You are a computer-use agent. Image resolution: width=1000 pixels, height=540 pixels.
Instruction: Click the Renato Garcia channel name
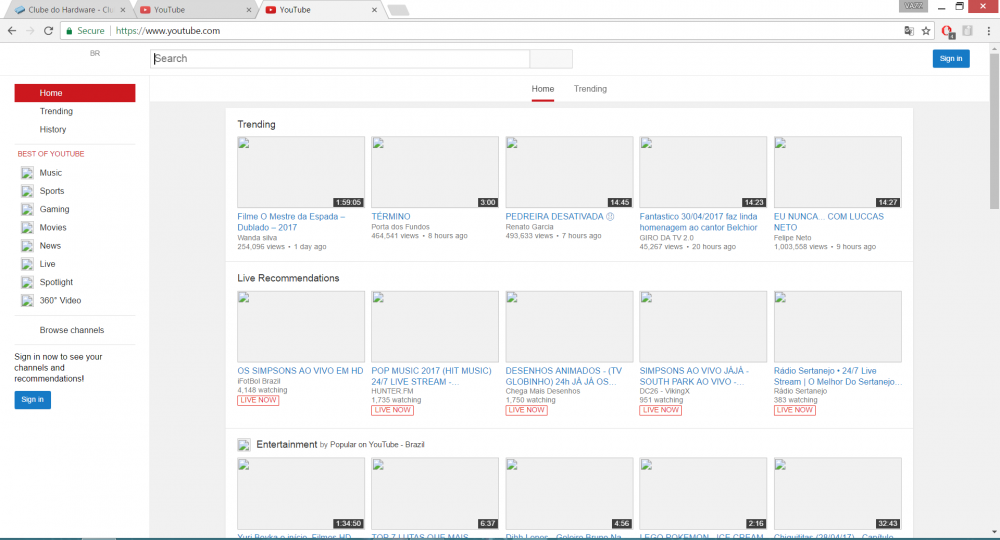(529, 227)
